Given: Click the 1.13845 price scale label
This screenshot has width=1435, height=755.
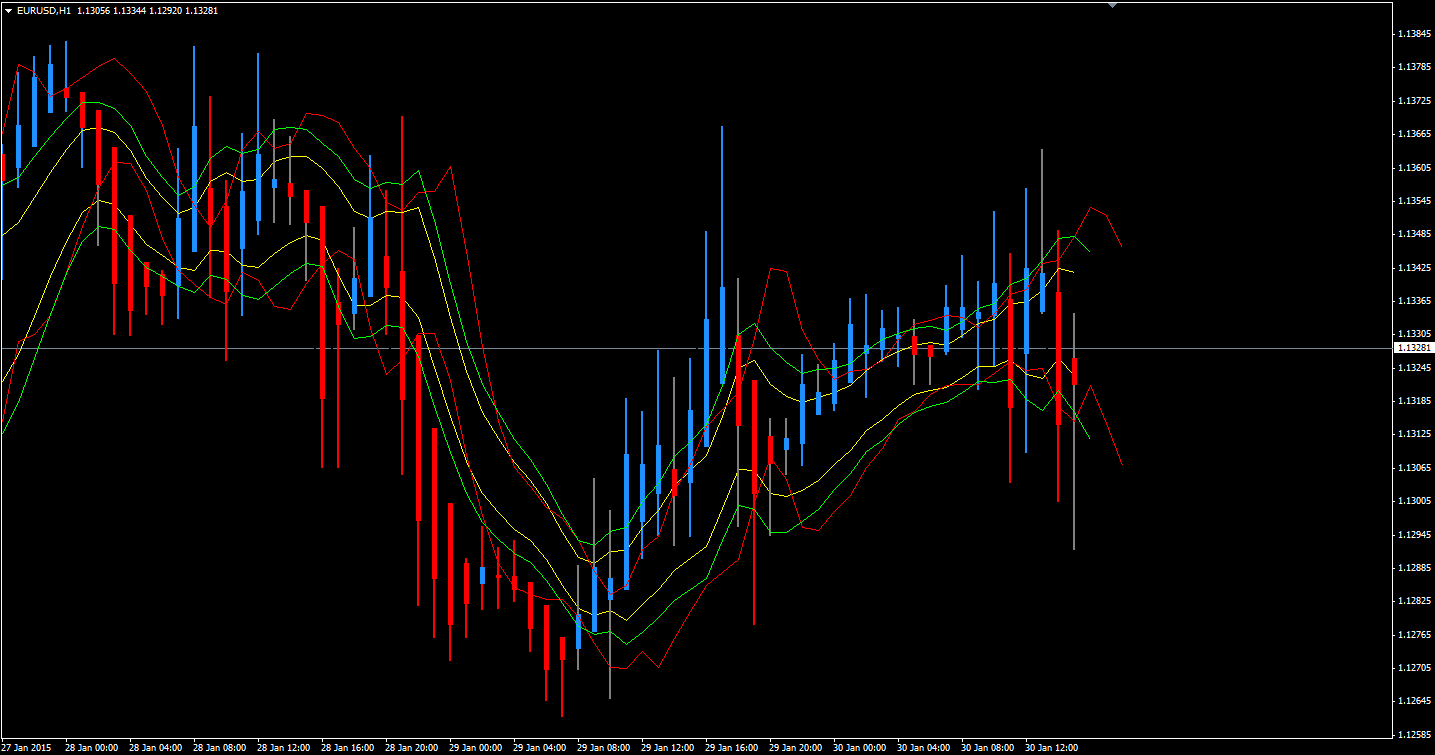Looking at the screenshot, I should [1415, 34].
